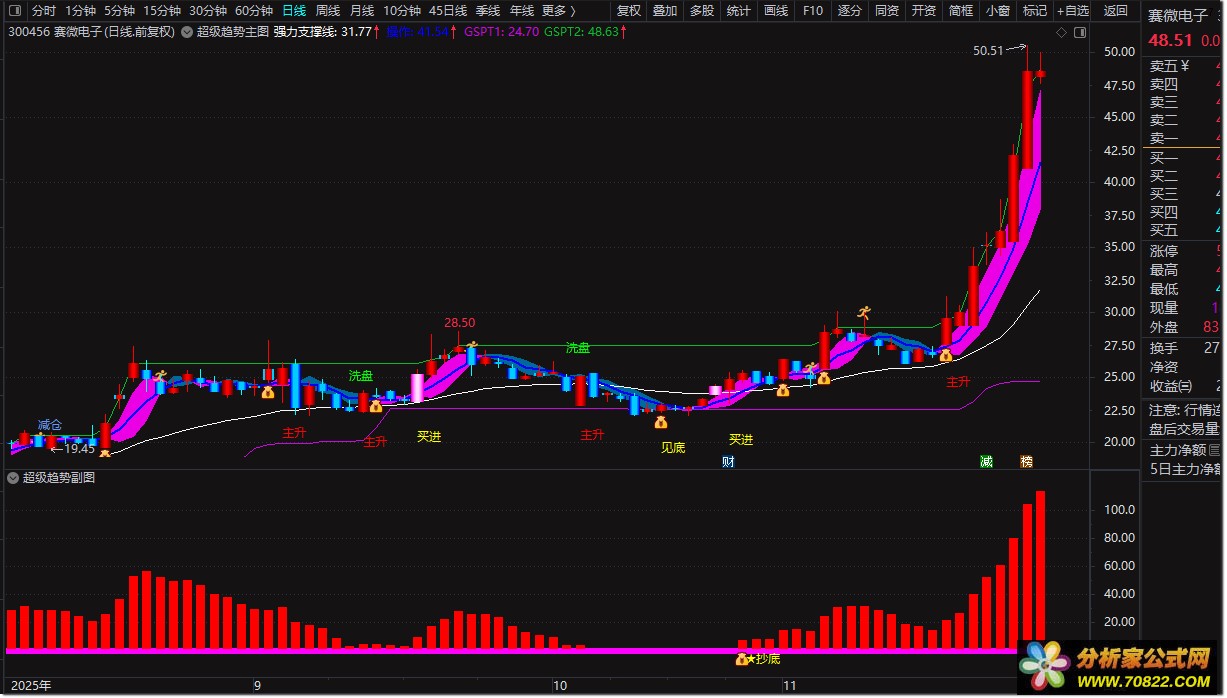Click the 简框 toolbar button

click(x=961, y=11)
